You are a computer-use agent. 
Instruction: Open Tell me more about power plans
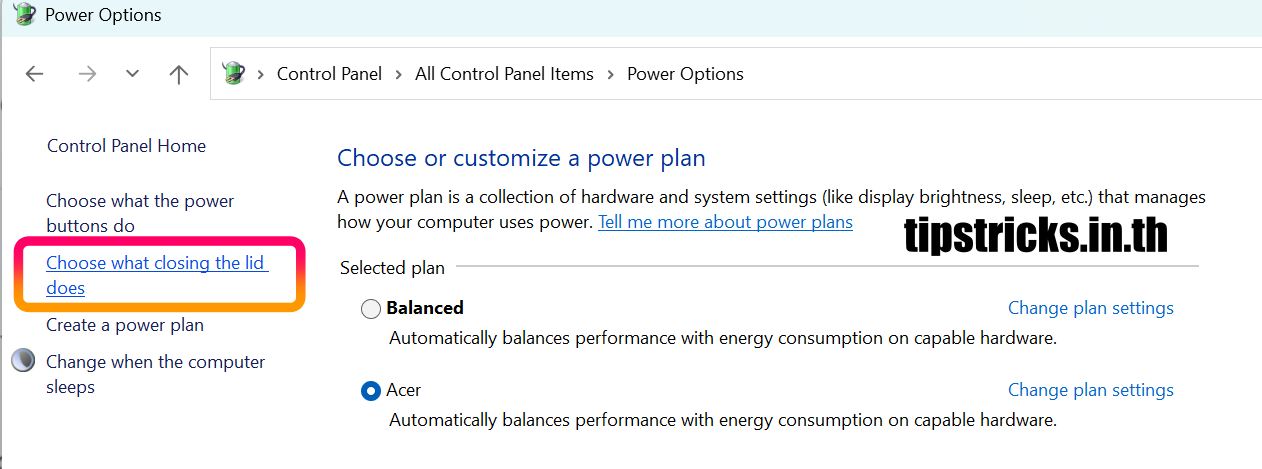[725, 222]
